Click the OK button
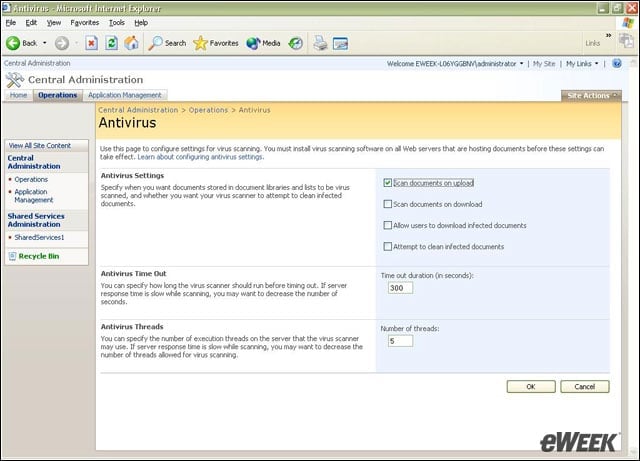This screenshot has width=640, height=461. pyautogui.click(x=531, y=387)
